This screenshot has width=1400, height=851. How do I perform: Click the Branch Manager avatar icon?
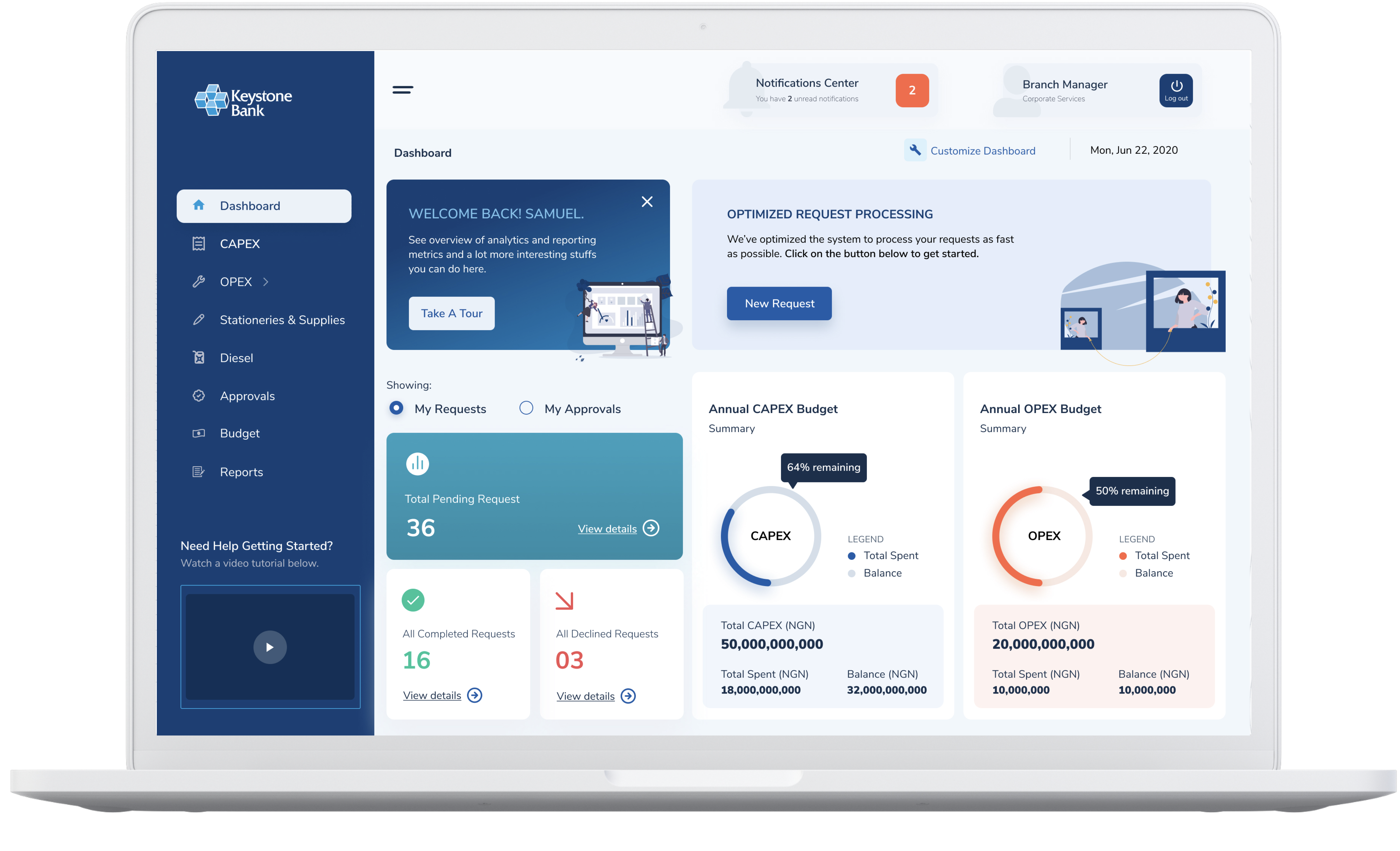[1017, 91]
